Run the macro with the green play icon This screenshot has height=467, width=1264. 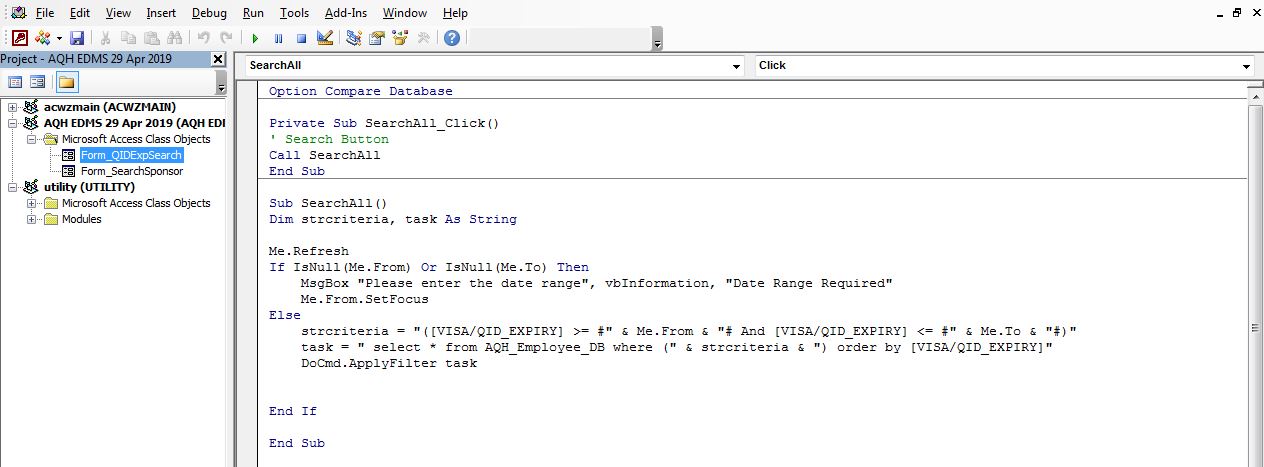pyautogui.click(x=255, y=38)
